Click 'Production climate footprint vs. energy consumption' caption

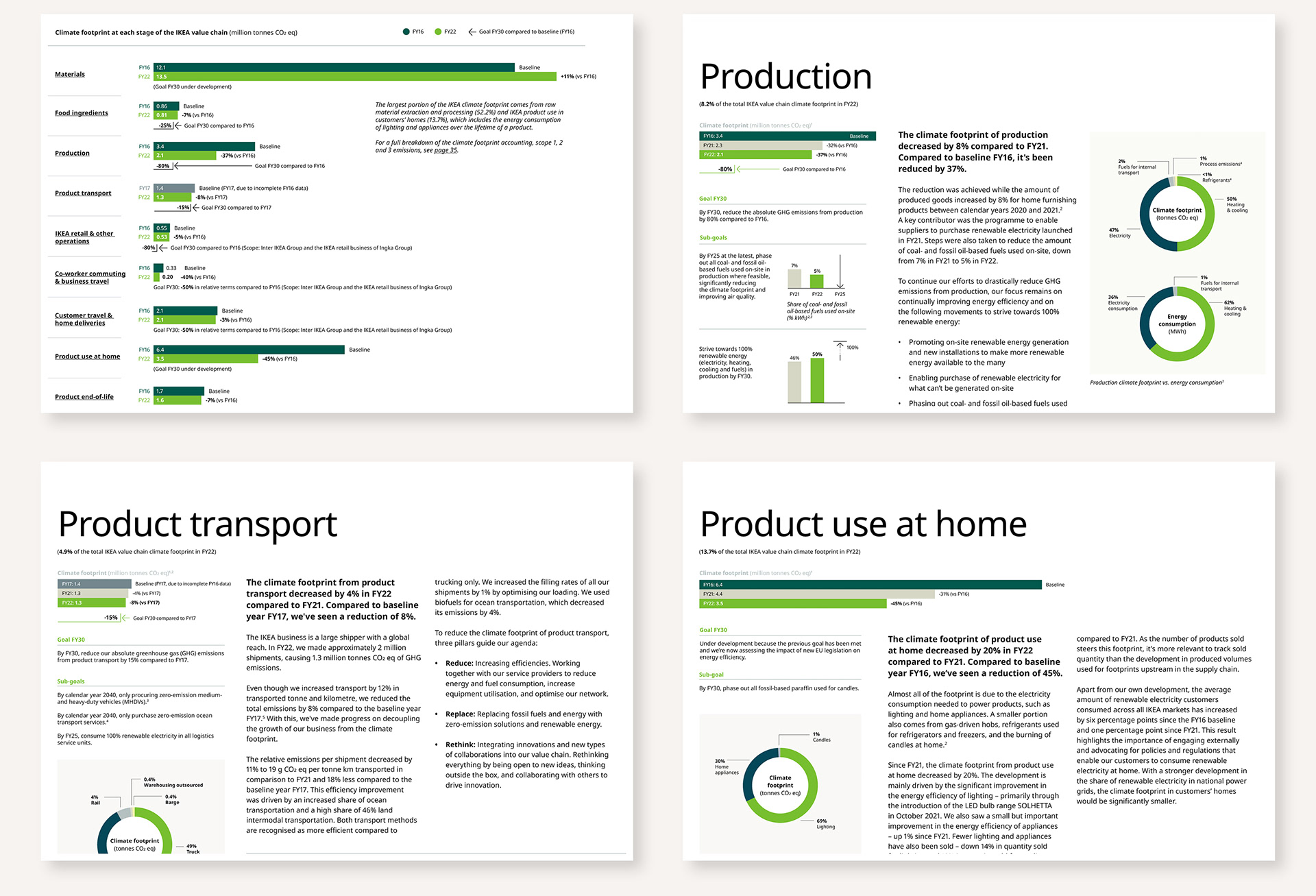coord(1157,383)
